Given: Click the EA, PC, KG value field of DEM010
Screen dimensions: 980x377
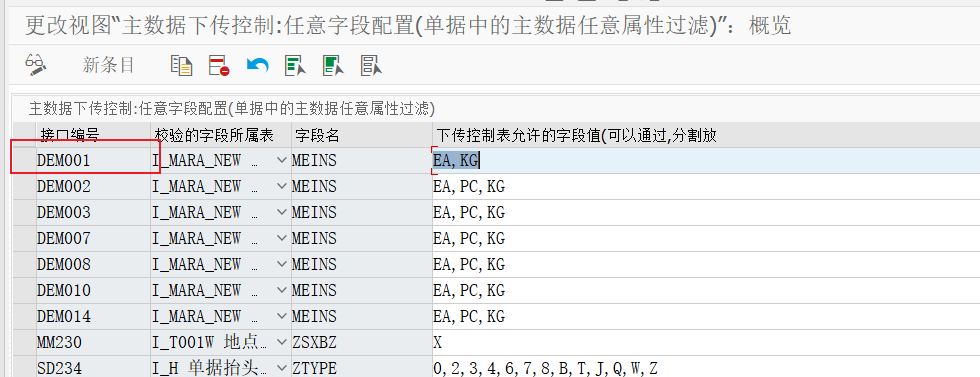Looking at the screenshot, I should 706,290.
